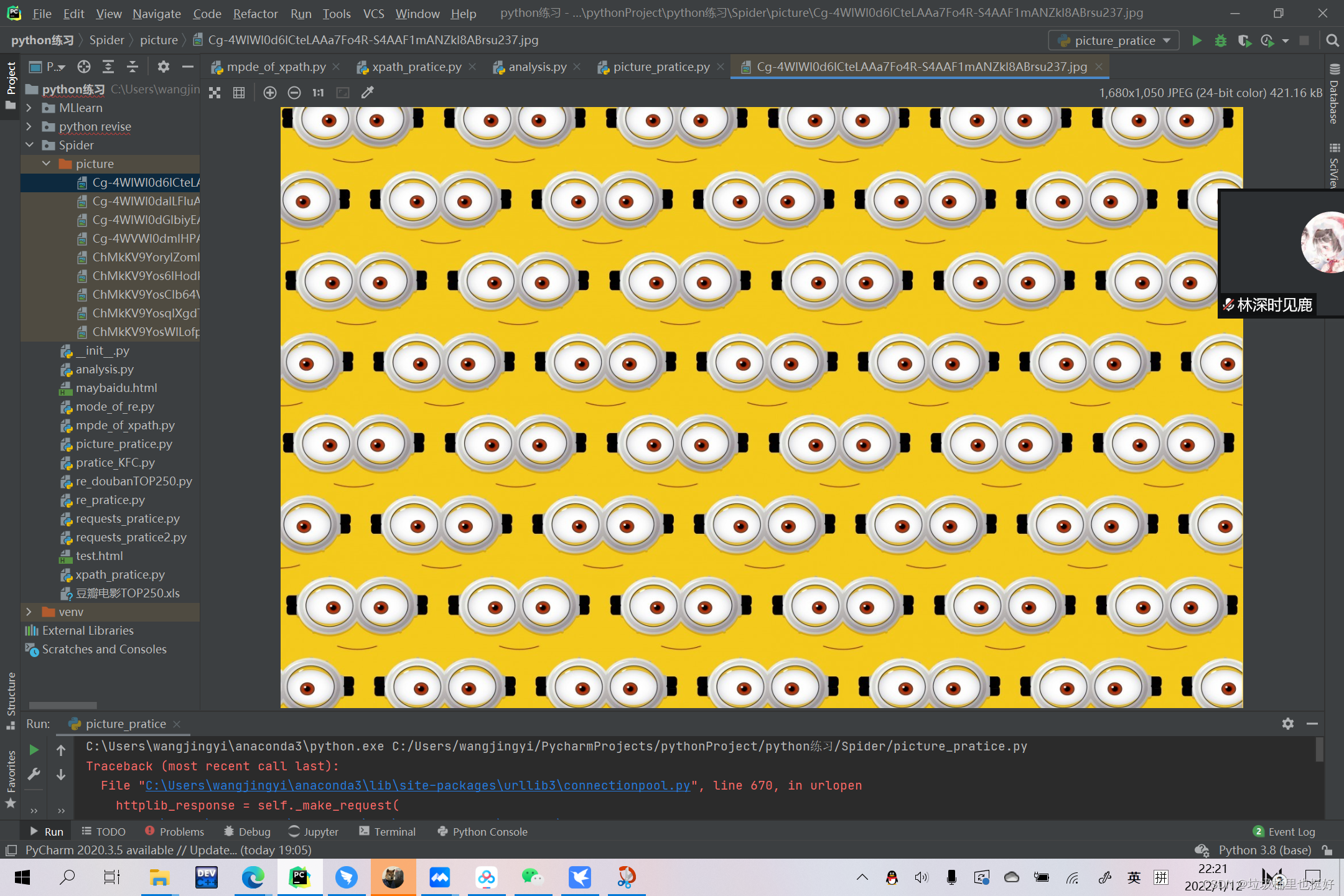This screenshot has width=1344, height=896.
Task: Toggle grid display in image viewer
Action: click(x=239, y=93)
